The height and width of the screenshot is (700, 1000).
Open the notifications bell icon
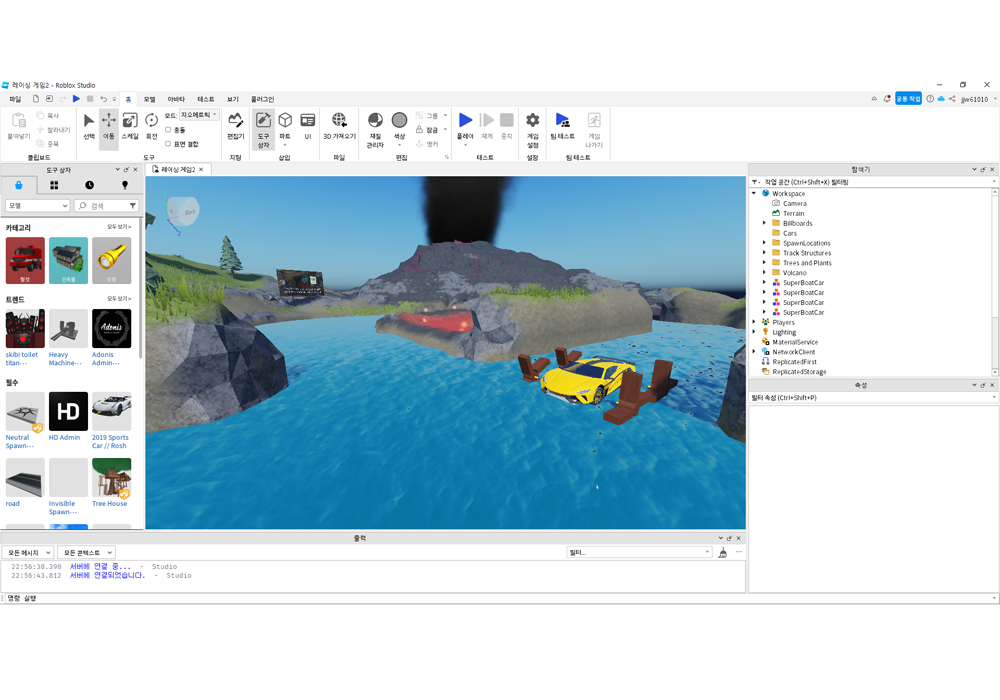887,99
